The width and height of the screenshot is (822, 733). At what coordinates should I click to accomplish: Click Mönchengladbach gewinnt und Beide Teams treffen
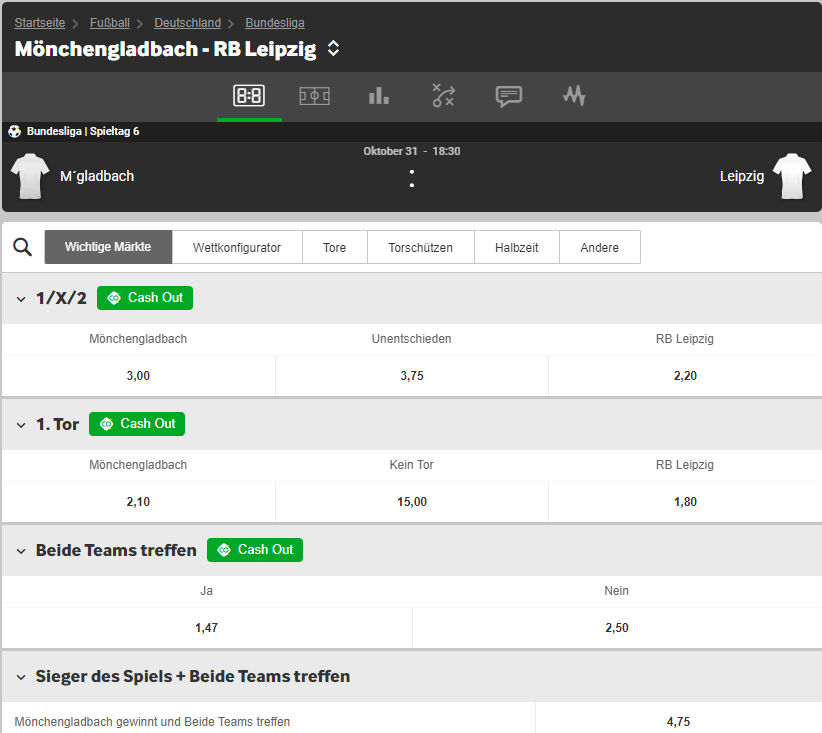pos(152,721)
